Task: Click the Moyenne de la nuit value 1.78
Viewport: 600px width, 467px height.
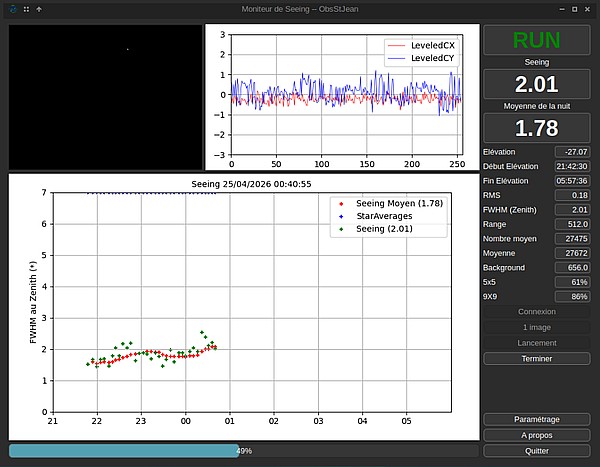Action: coord(536,128)
